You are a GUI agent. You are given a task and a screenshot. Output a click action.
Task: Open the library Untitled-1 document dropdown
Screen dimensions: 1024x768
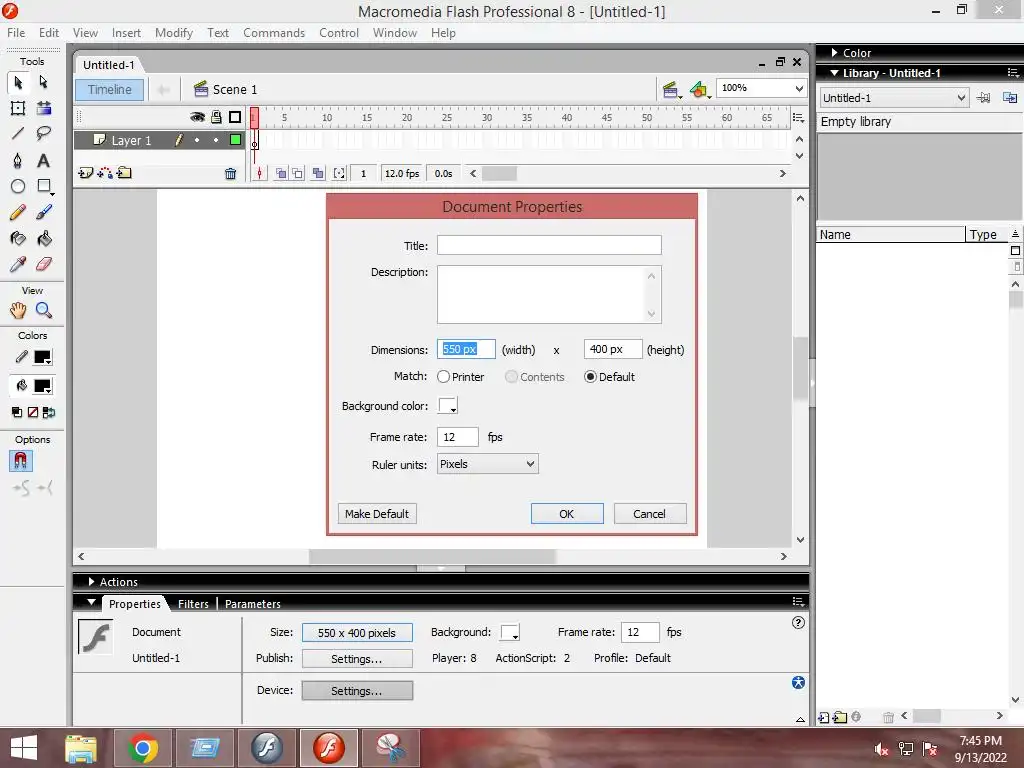[x=894, y=98]
